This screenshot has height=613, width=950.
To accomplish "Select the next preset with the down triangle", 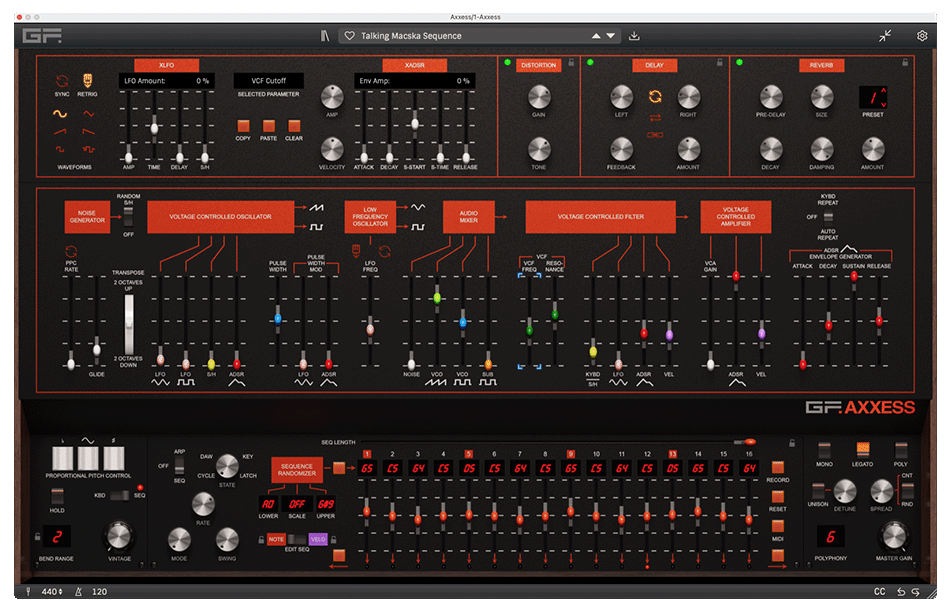I will 611,36.
